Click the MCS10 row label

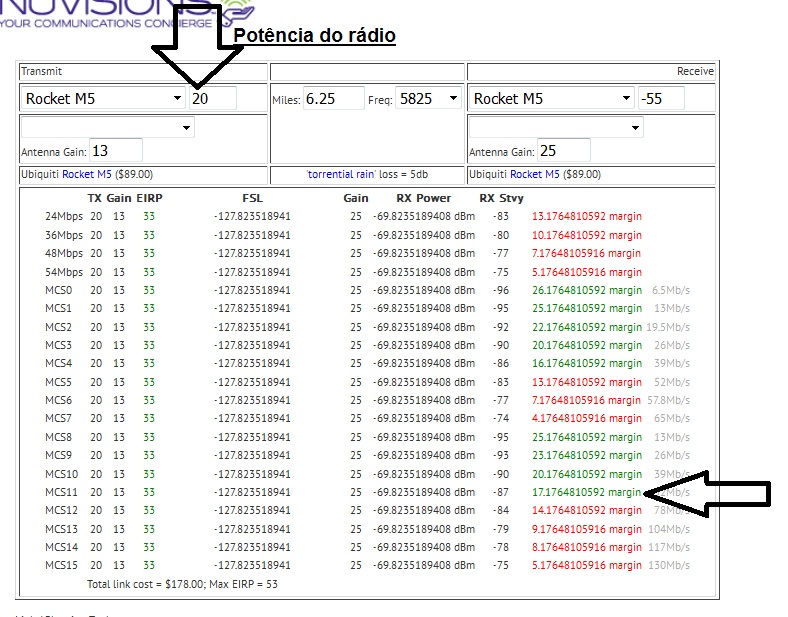pos(61,474)
